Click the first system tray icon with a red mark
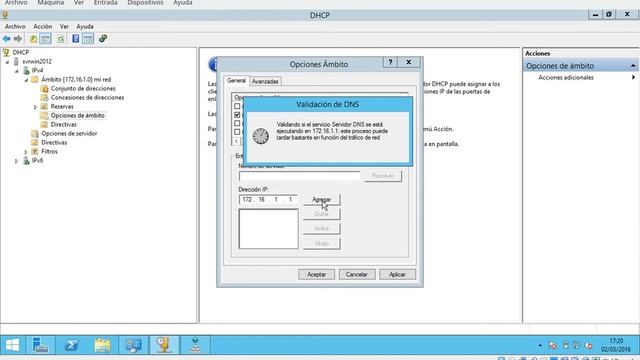The width and height of the screenshot is (640, 360). tap(553, 345)
